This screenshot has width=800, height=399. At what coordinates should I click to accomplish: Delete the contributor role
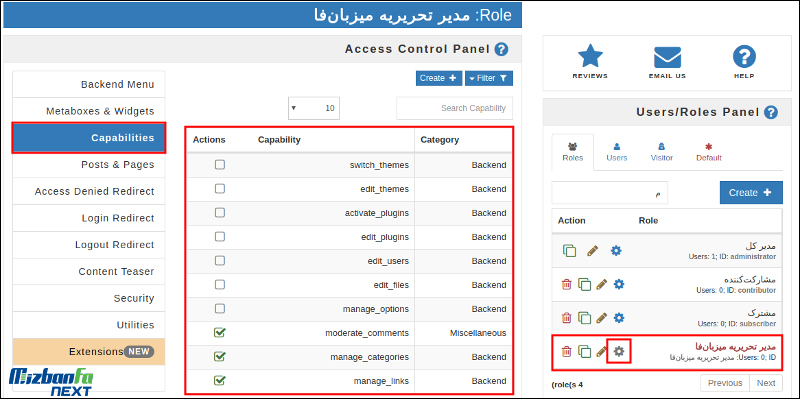pos(566,284)
